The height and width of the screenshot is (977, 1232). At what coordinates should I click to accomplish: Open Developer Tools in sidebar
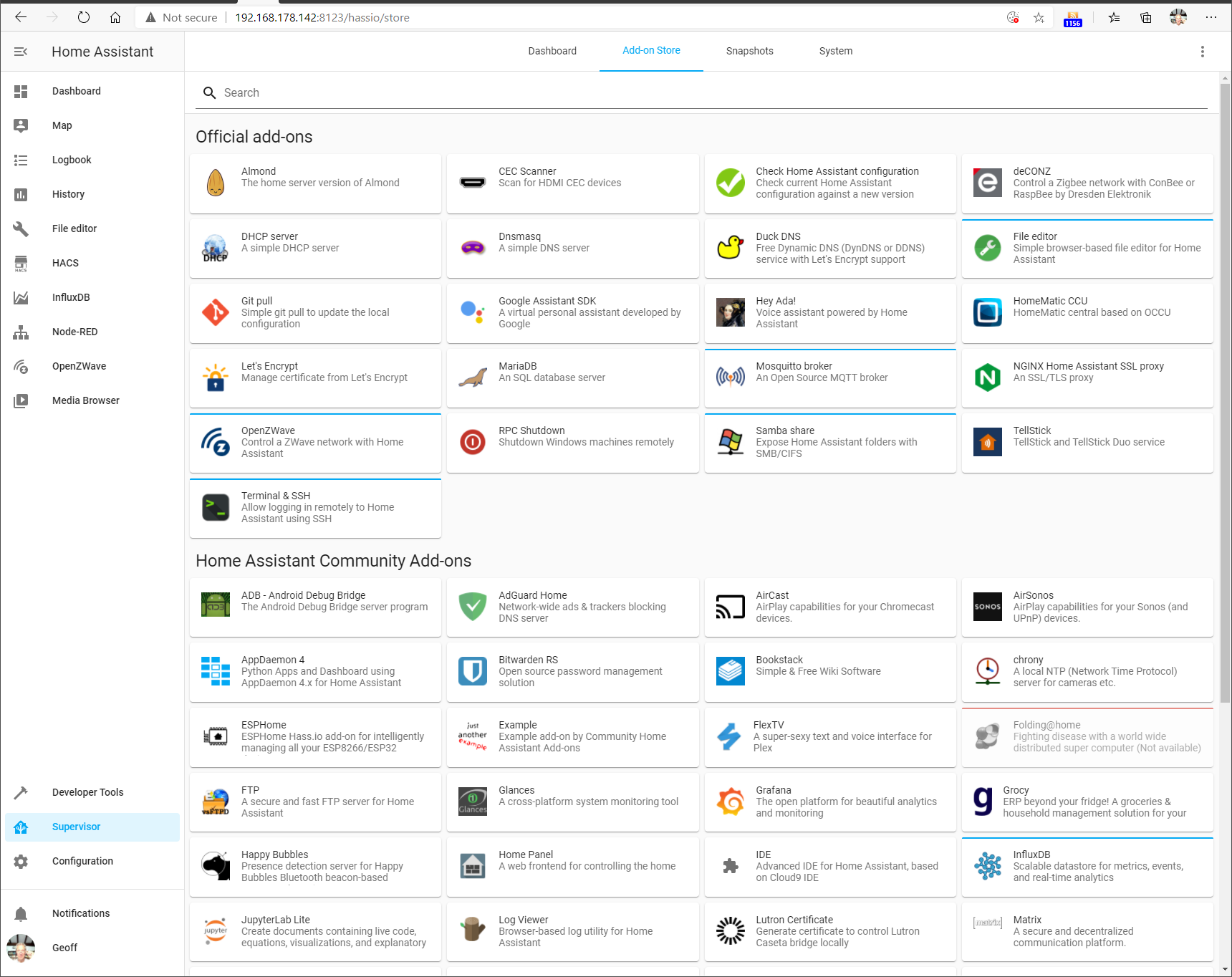pyautogui.click(x=87, y=792)
